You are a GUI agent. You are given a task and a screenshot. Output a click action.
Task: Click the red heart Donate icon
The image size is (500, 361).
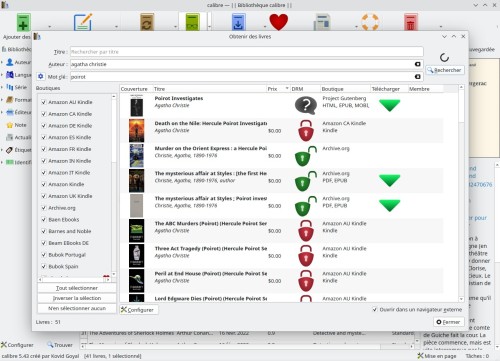[279, 22]
